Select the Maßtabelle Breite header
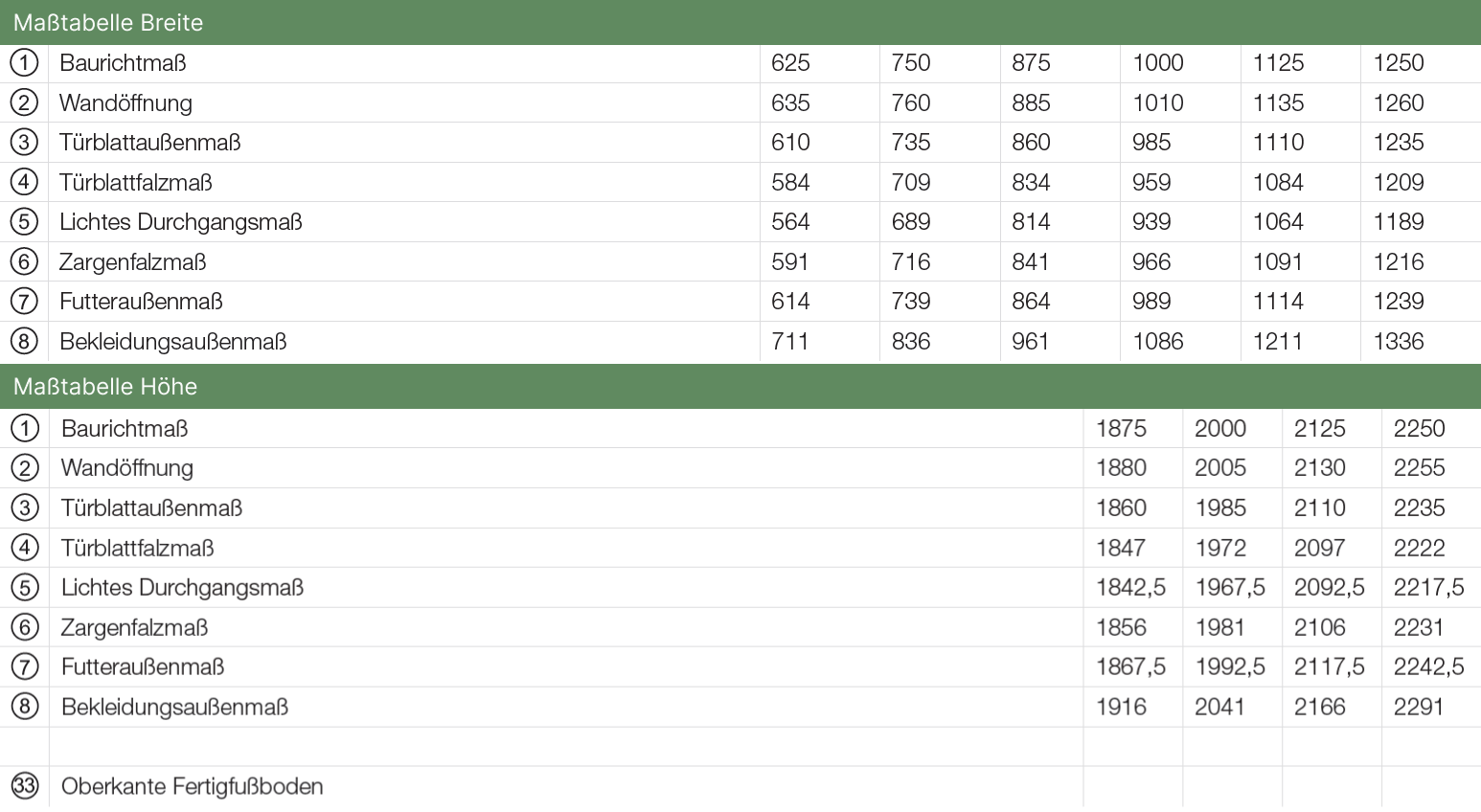This screenshot has width=1481, height=812. 108,23
